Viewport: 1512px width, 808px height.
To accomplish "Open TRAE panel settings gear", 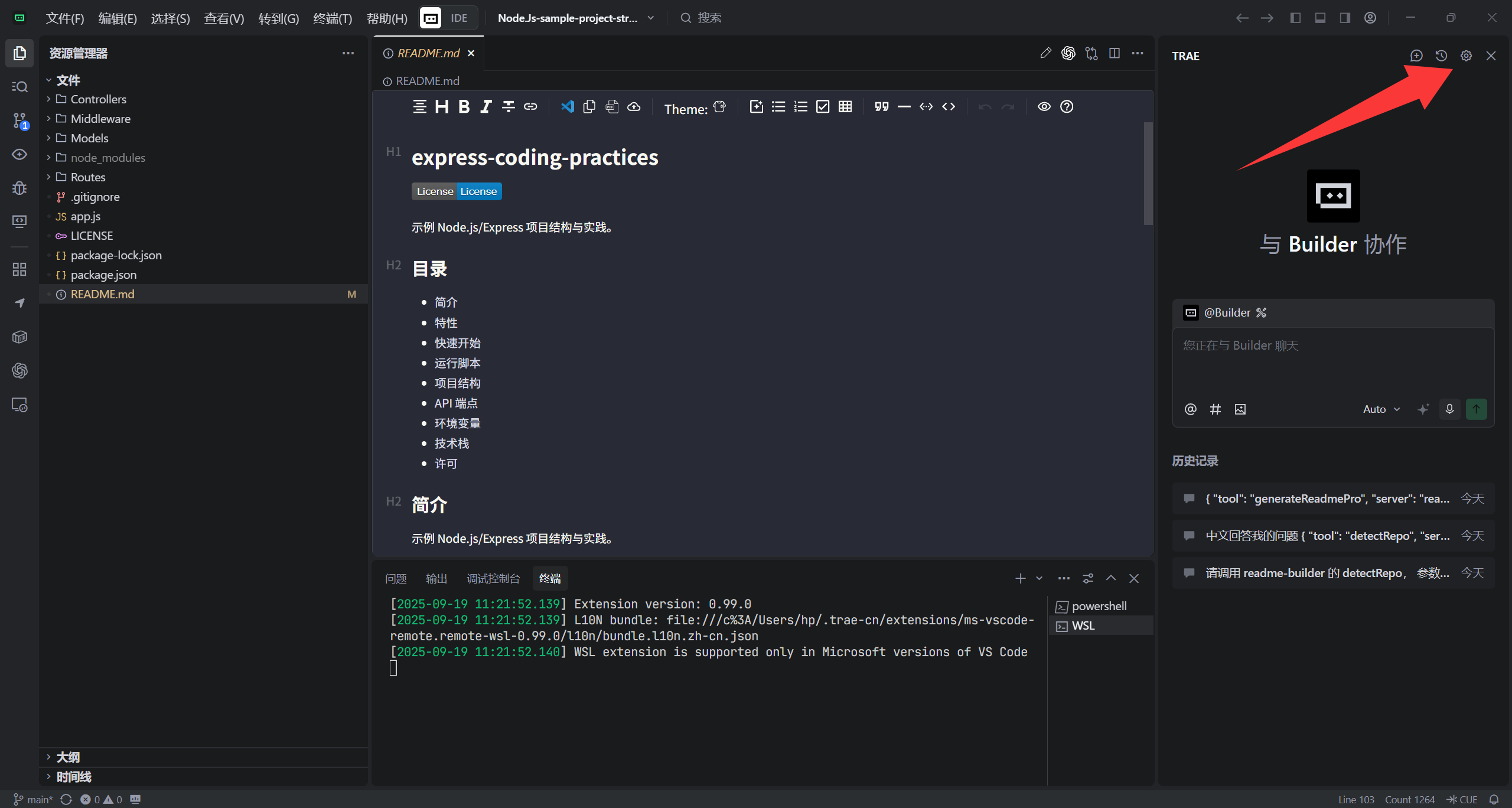I will click(1466, 56).
